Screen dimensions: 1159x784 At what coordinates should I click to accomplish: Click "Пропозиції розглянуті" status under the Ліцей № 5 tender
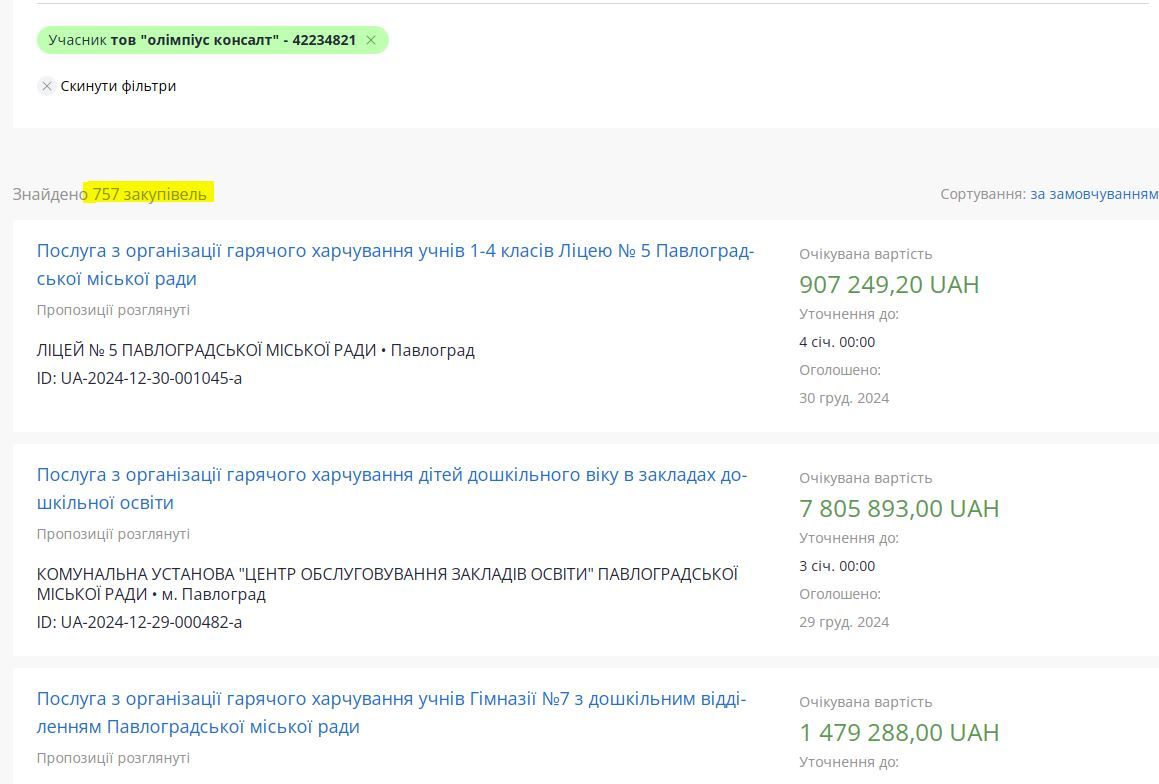pyautogui.click(x=113, y=310)
